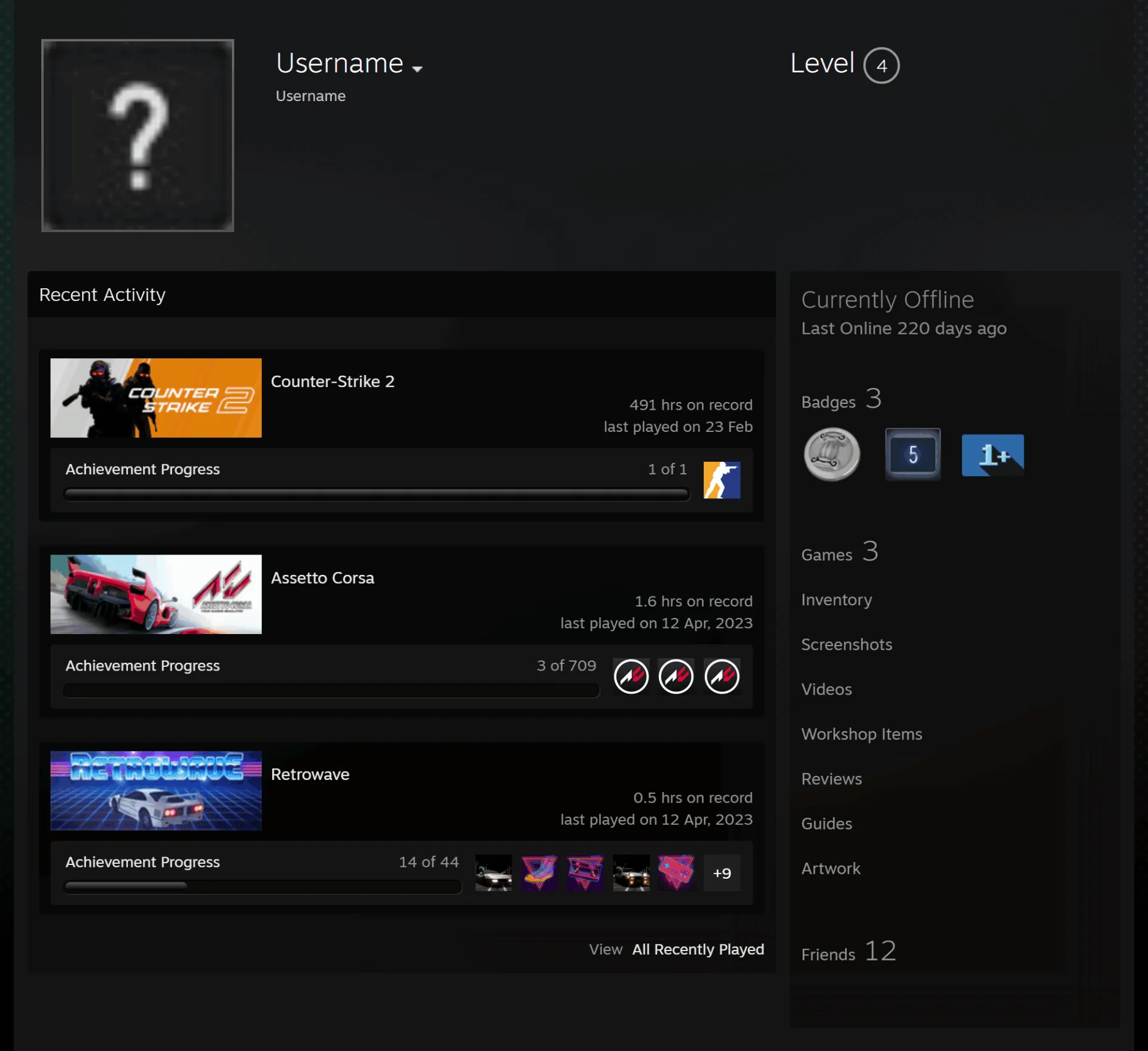Open the Inventory link
This screenshot has width=1148, height=1051.
coord(836,599)
